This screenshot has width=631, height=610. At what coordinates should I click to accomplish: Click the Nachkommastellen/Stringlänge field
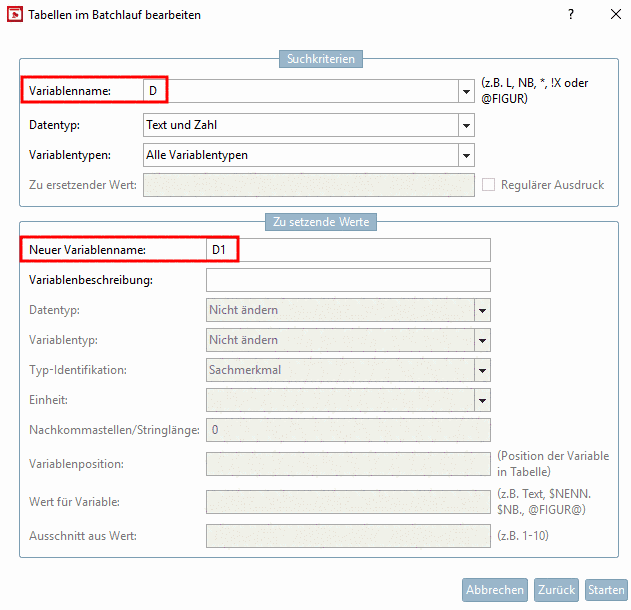pos(348,430)
